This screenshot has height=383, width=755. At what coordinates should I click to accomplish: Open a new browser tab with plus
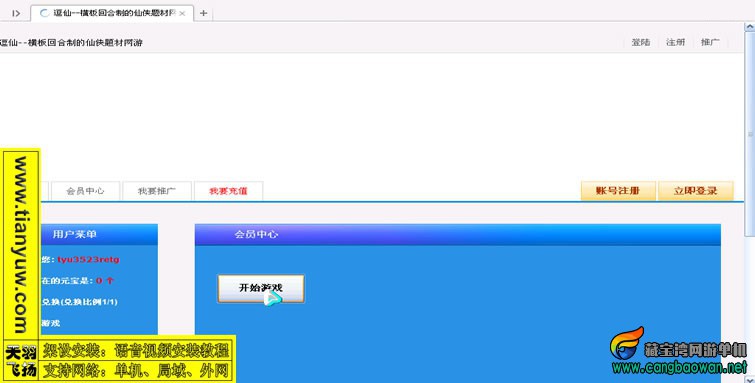click(203, 13)
